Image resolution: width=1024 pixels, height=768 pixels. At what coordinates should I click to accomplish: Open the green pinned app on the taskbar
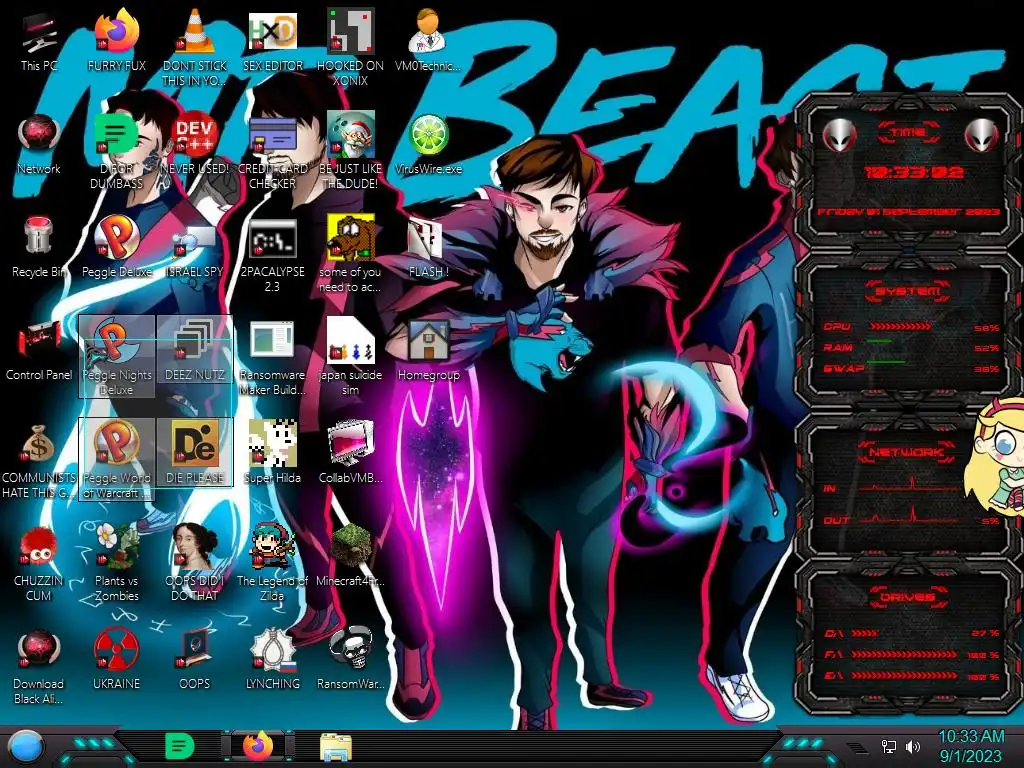point(180,746)
